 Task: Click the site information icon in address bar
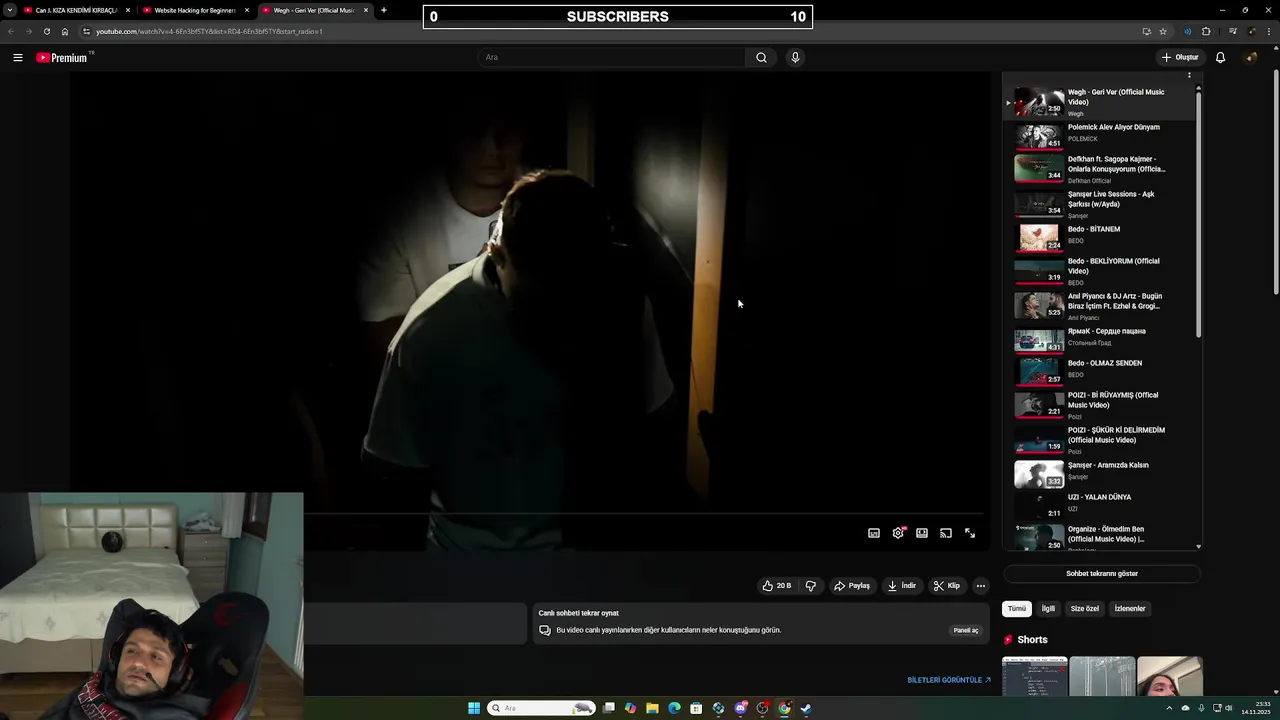[86, 31]
